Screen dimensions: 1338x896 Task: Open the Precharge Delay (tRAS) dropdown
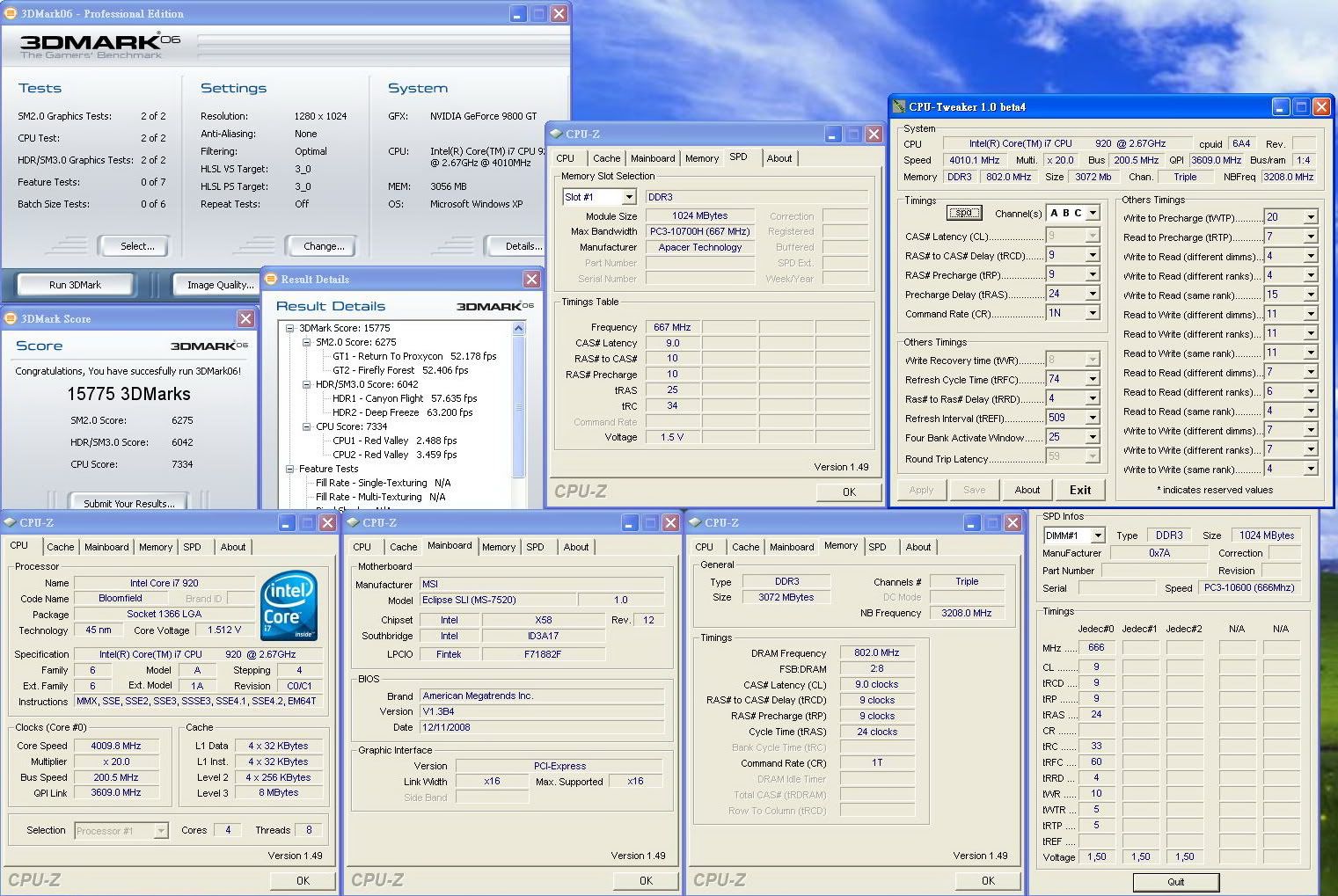tap(1093, 294)
